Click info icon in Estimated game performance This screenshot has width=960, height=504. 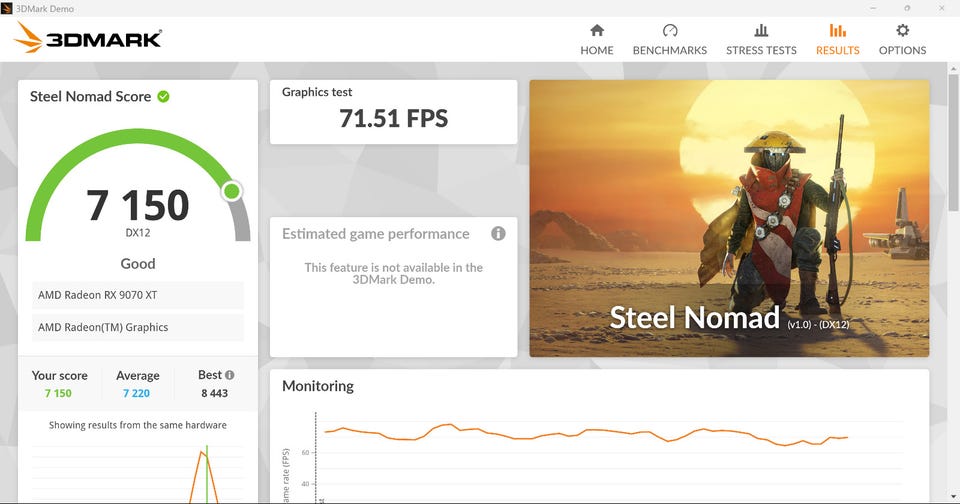(x=498, y=233)
